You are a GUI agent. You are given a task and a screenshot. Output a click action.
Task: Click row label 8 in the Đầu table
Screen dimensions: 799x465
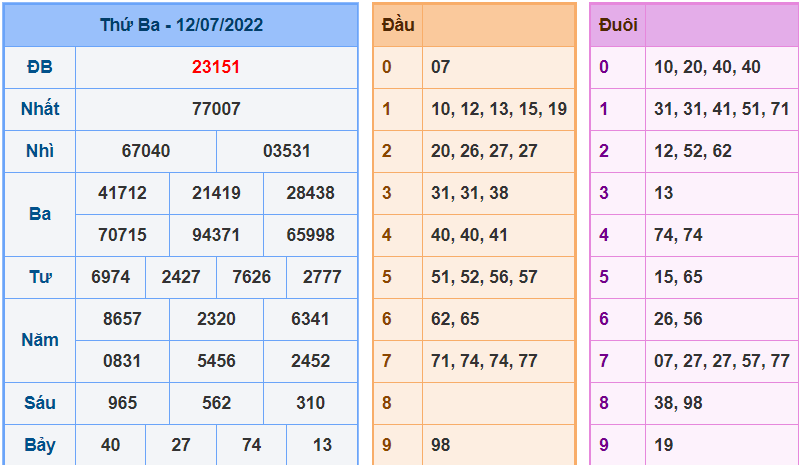387,403
